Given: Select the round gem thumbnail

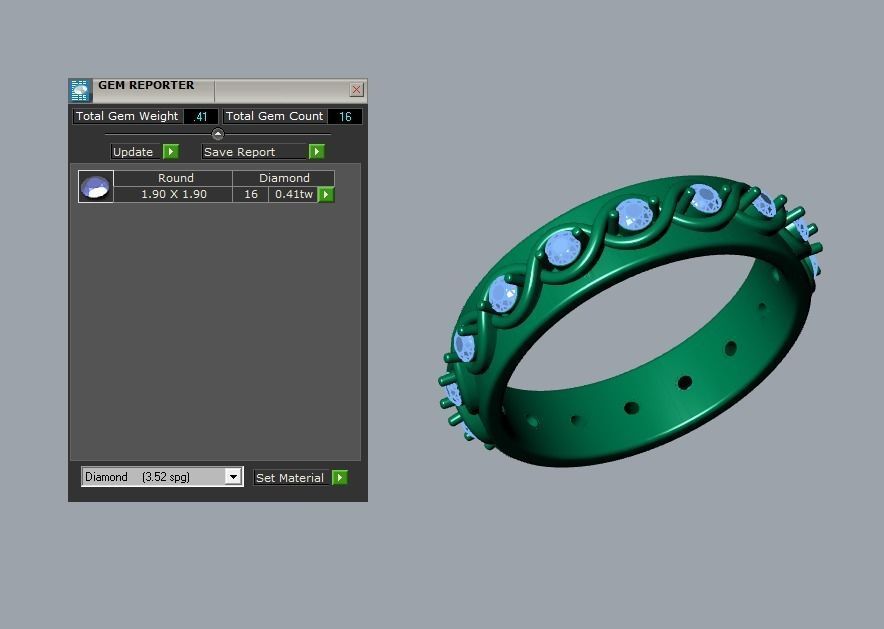Looking at the screenshot, I should (96, 187).
